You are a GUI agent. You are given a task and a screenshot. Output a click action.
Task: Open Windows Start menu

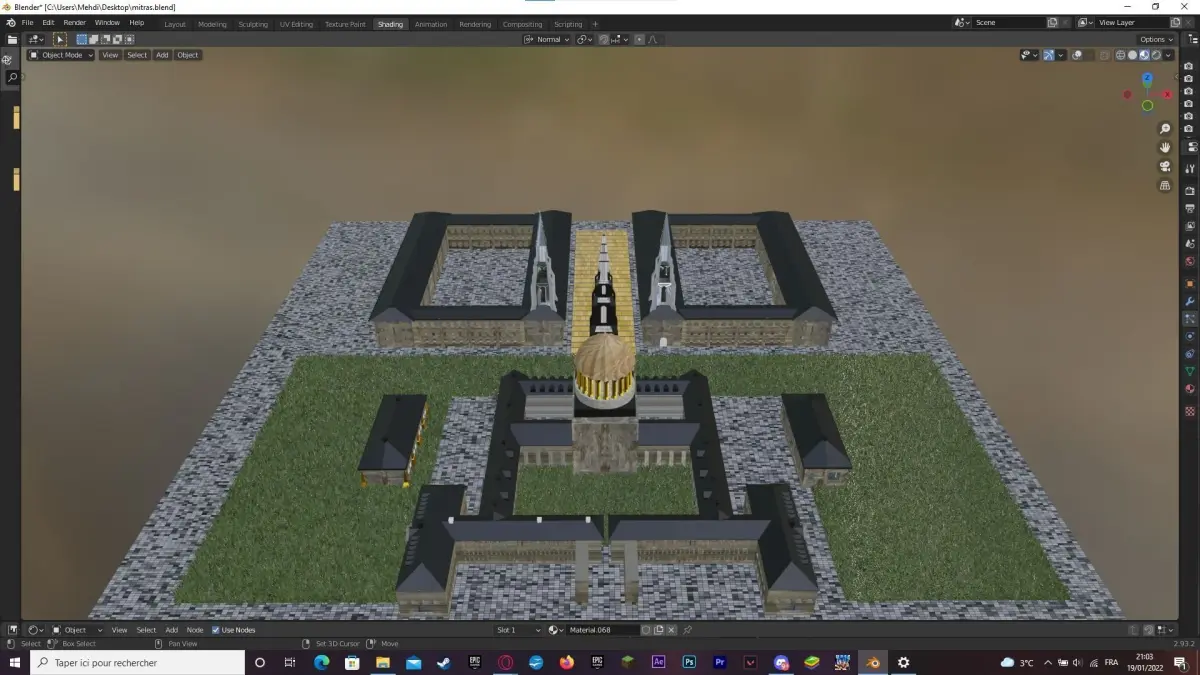tap(15, 662)
